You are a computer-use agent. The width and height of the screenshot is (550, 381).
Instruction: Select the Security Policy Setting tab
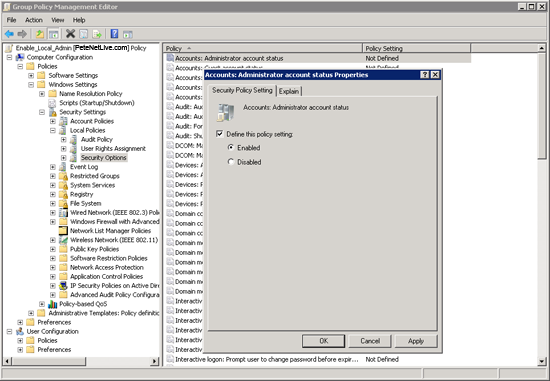click(x=242, y=90)
